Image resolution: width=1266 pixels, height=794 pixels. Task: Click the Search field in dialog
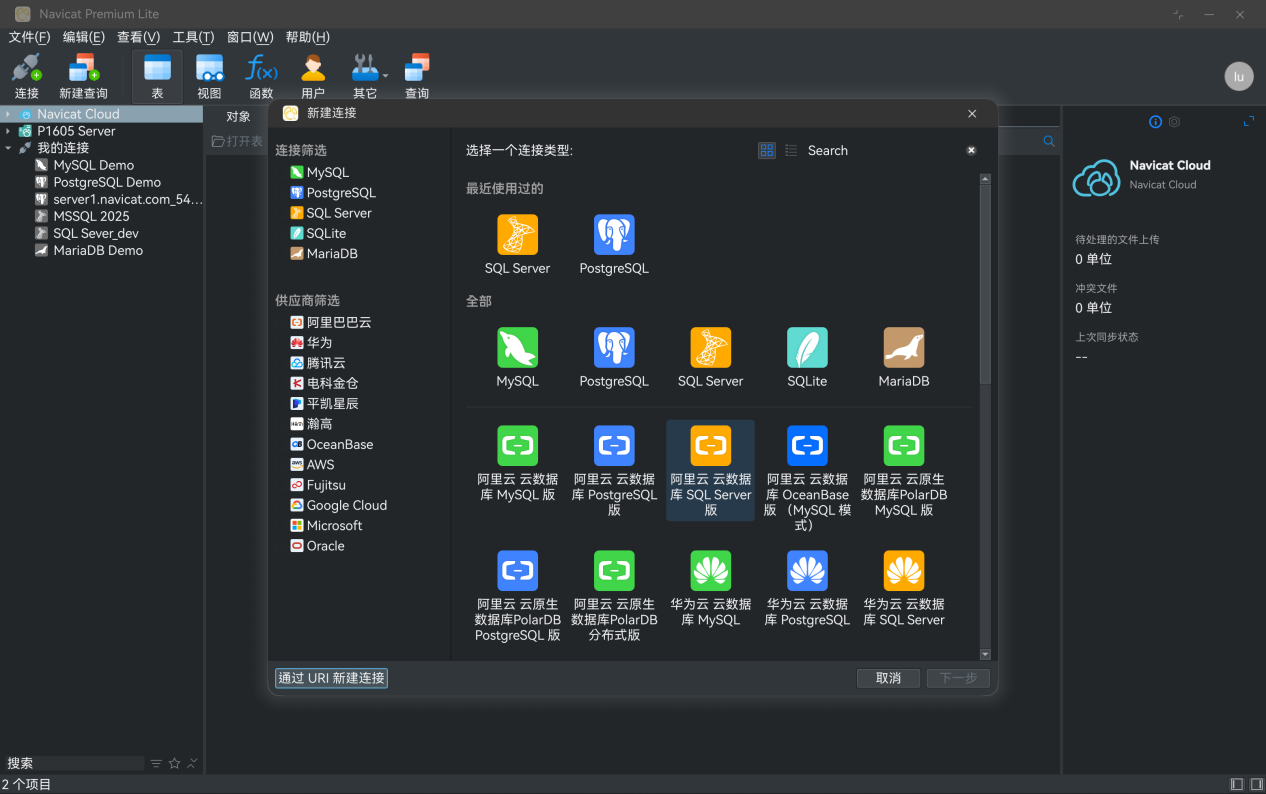[x=880, y=150]
